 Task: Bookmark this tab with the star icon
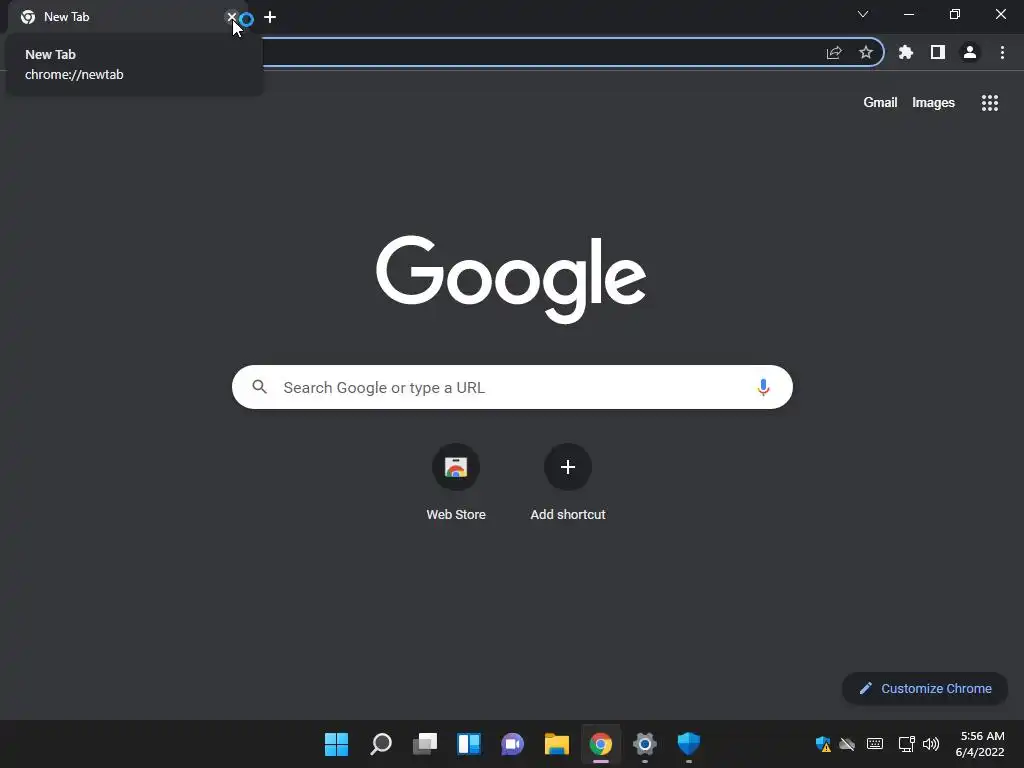(866, 52)
